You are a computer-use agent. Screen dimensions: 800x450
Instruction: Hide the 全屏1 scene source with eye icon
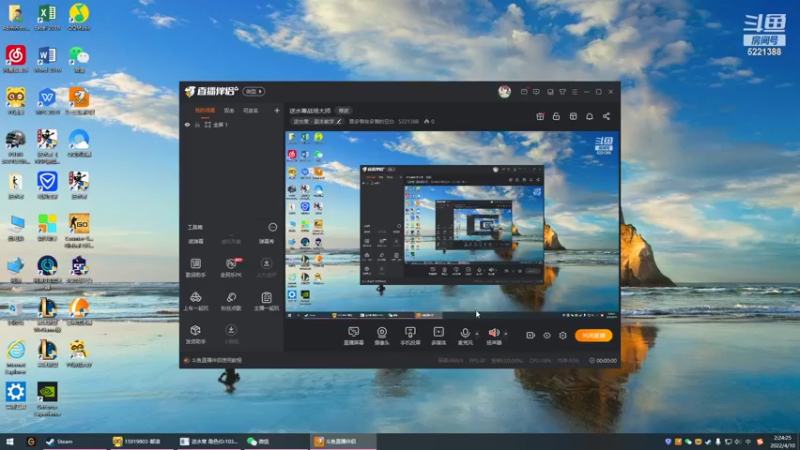(187, 124)
